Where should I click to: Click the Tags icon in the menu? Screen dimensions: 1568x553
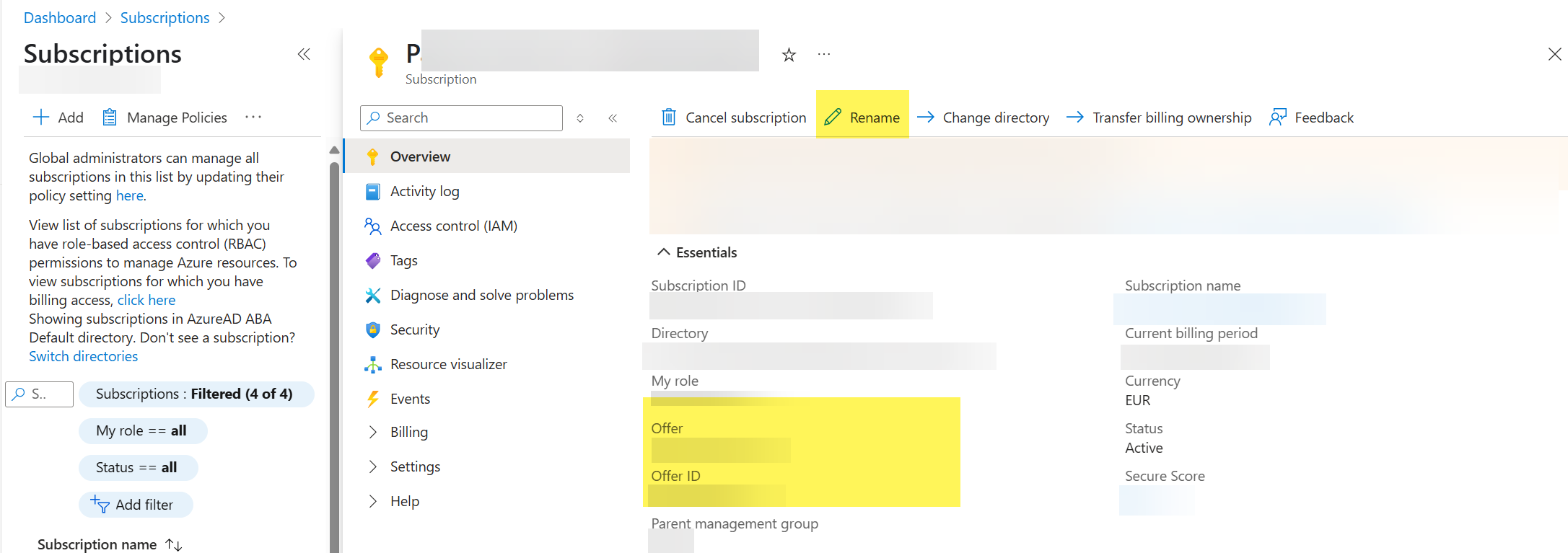pos(372,260)
